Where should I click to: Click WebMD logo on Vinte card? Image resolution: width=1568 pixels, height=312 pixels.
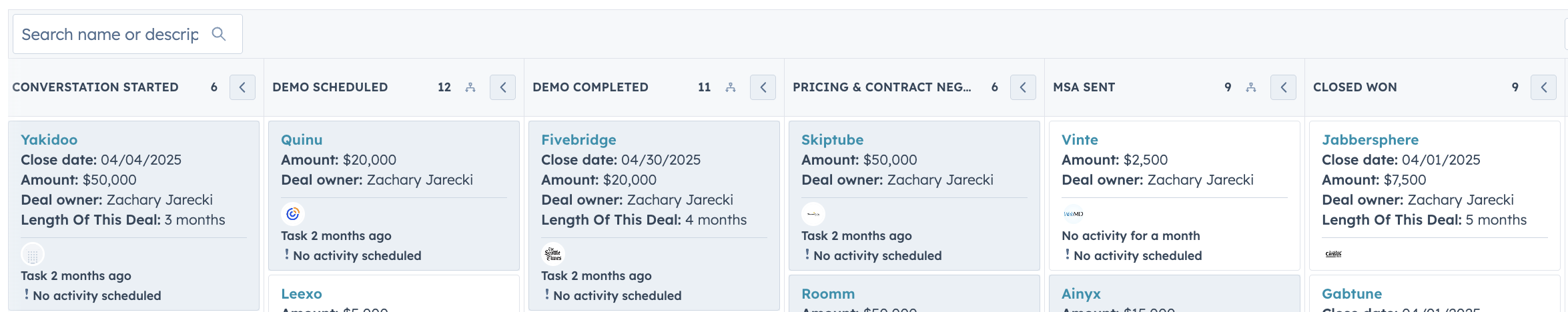pyautogui.click(x=1074, y=214)
